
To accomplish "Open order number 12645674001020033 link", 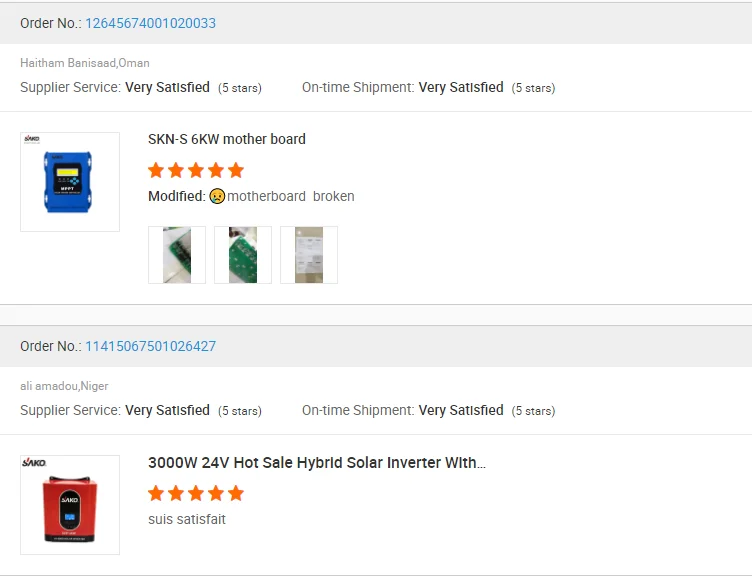I will pos(150,23).
